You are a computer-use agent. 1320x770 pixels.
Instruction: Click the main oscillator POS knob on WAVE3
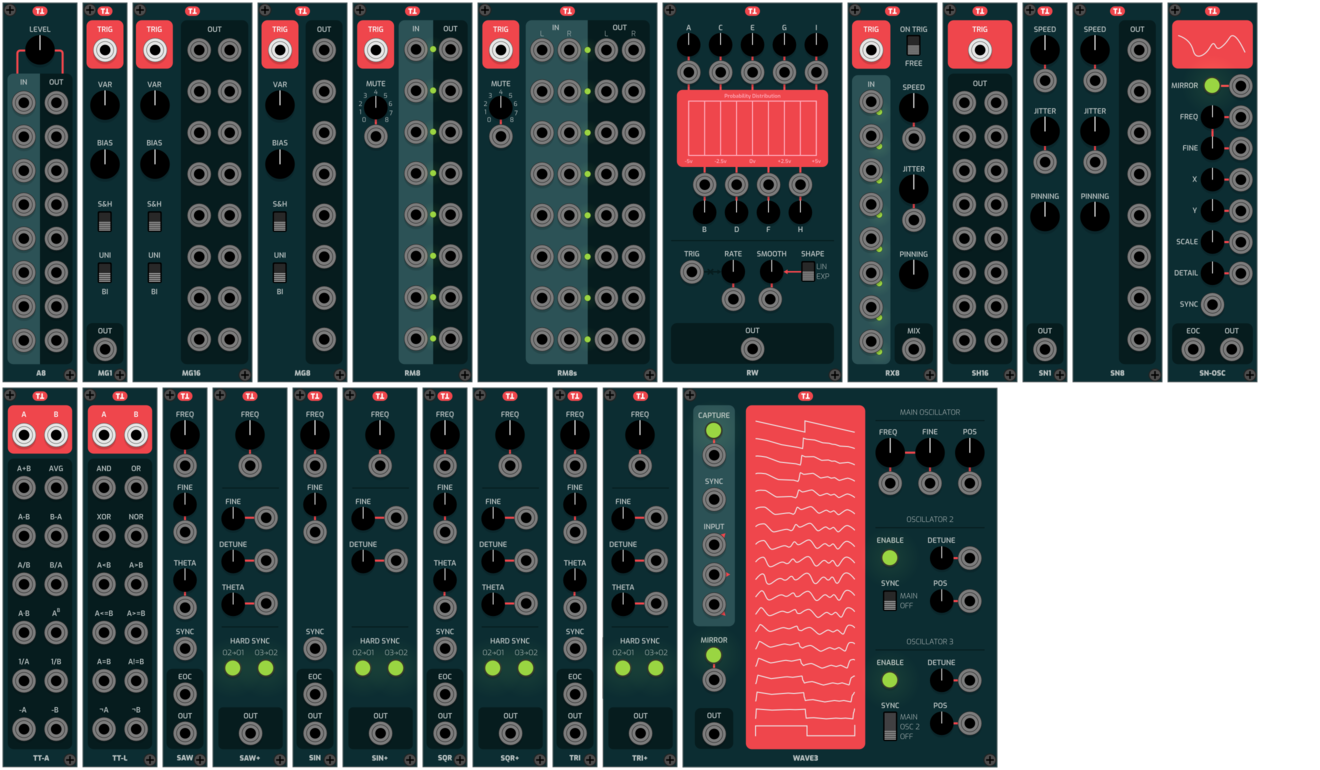coord(969,452)
